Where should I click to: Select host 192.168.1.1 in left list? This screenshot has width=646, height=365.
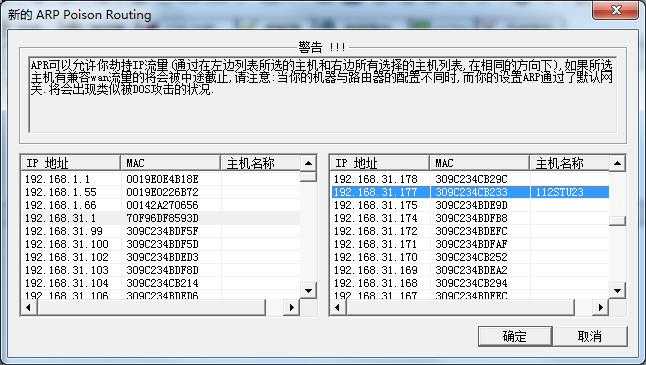point(161,179)
